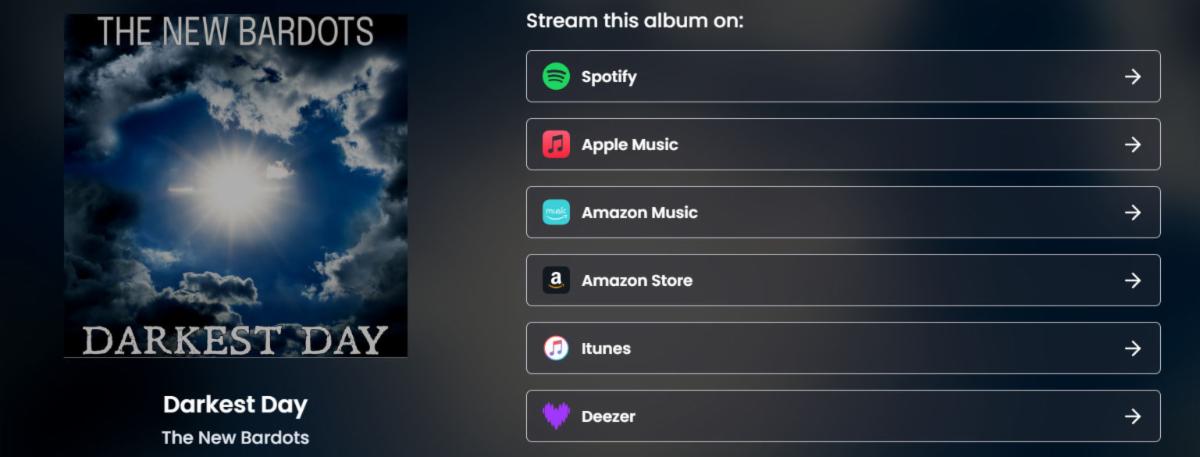
Task: Click the arrow in the Apple Music row
Action: point(1133,144)
